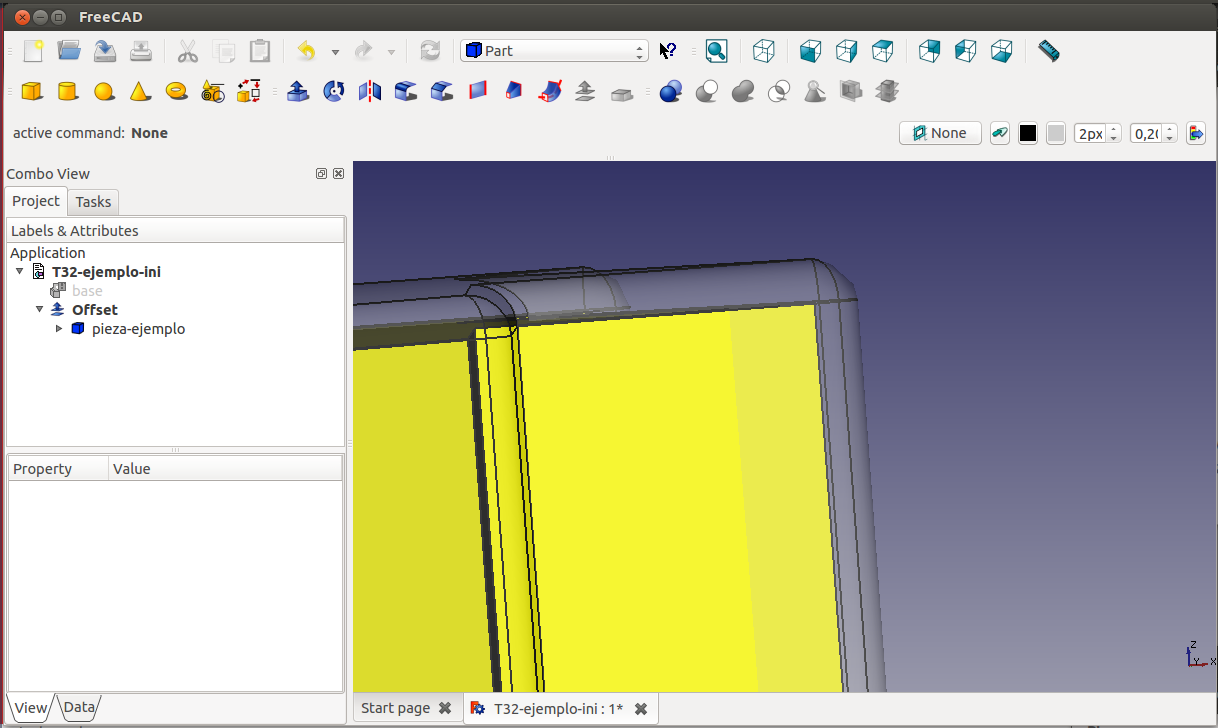Pick the black line color swatch

pyautogui.click(x=1027, y=133)
